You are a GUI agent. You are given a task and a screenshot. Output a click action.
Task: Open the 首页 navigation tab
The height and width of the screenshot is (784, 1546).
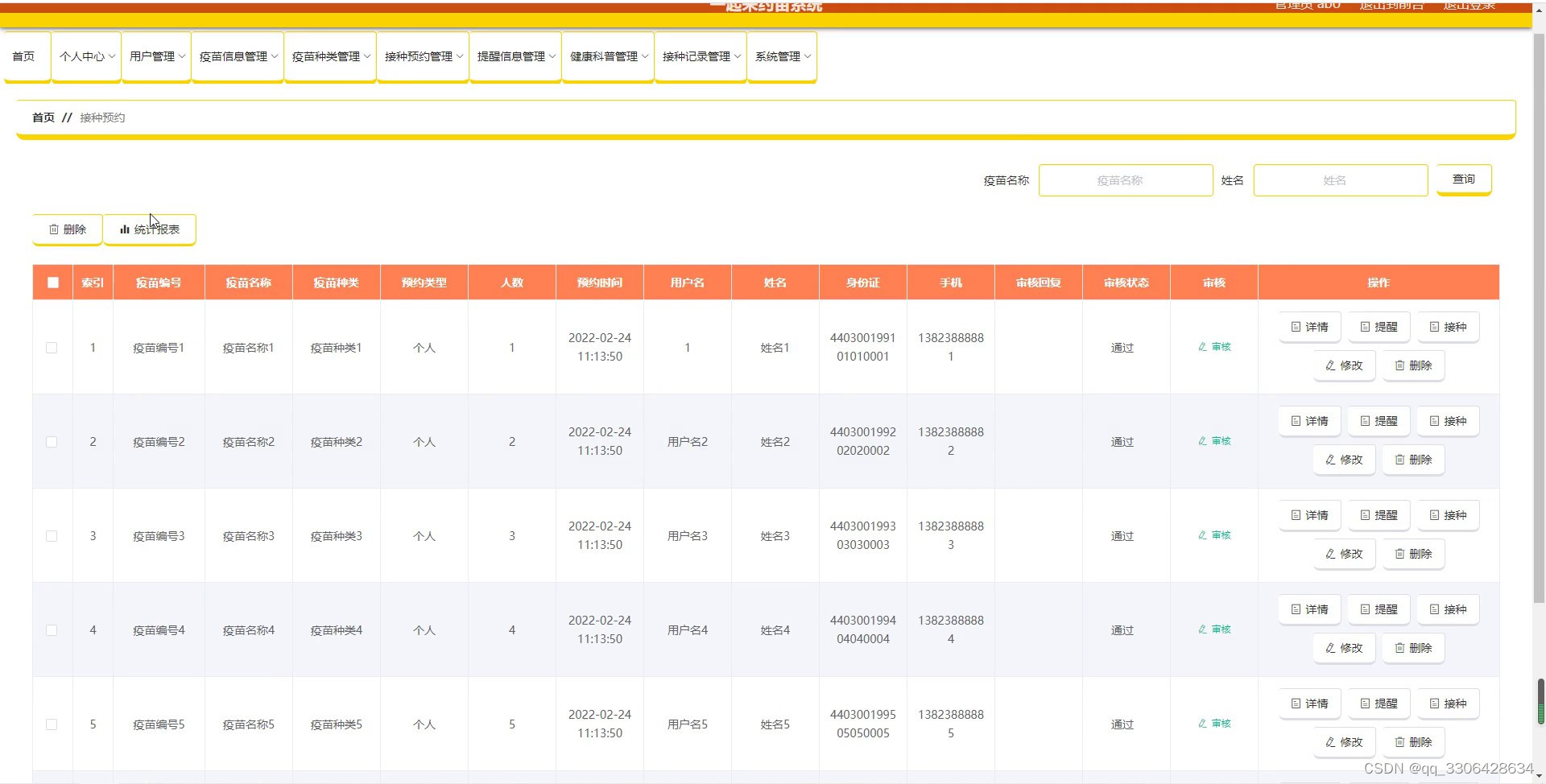tap(27, 56)
